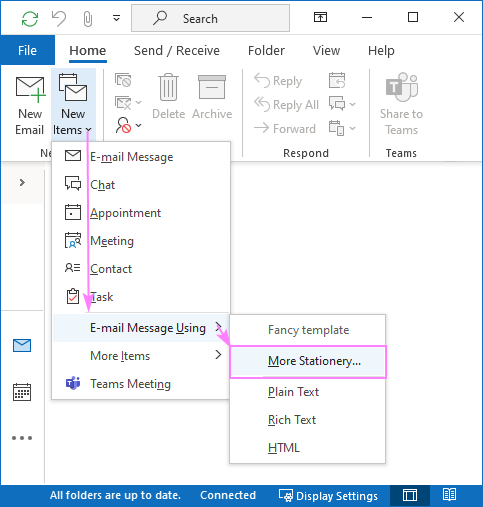Click the Ignore conversation icon
483x507 pixels.
(x=123, y=80)
